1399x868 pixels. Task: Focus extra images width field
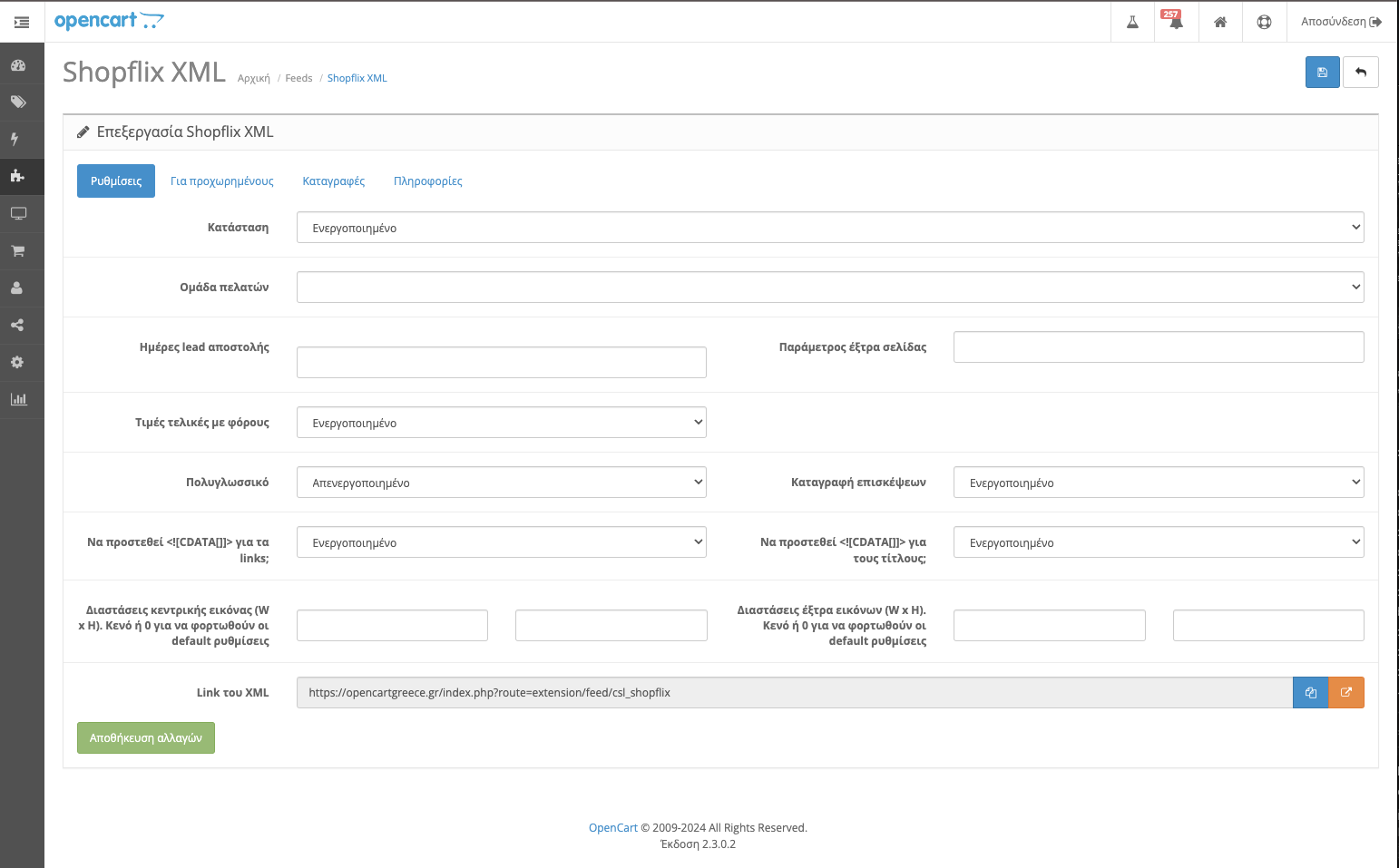tap(1050, 626)
